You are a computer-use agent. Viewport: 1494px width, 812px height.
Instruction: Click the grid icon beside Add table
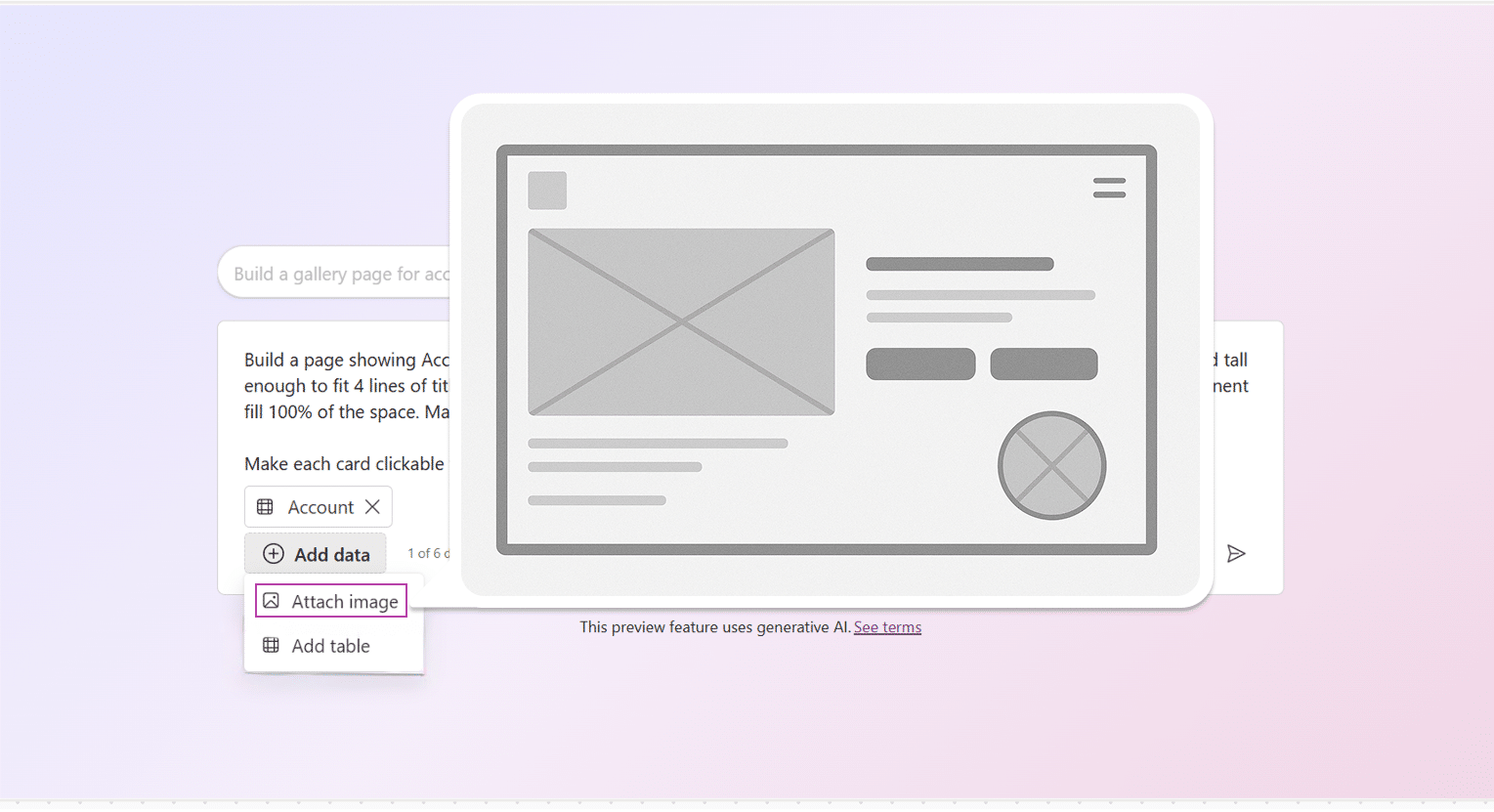[272, 646]
